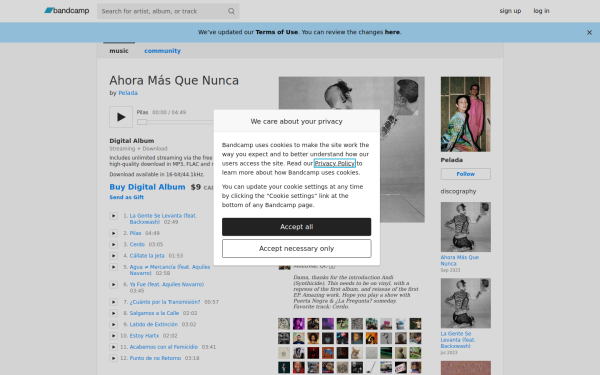Play the album with the large play button

[121, 117]
